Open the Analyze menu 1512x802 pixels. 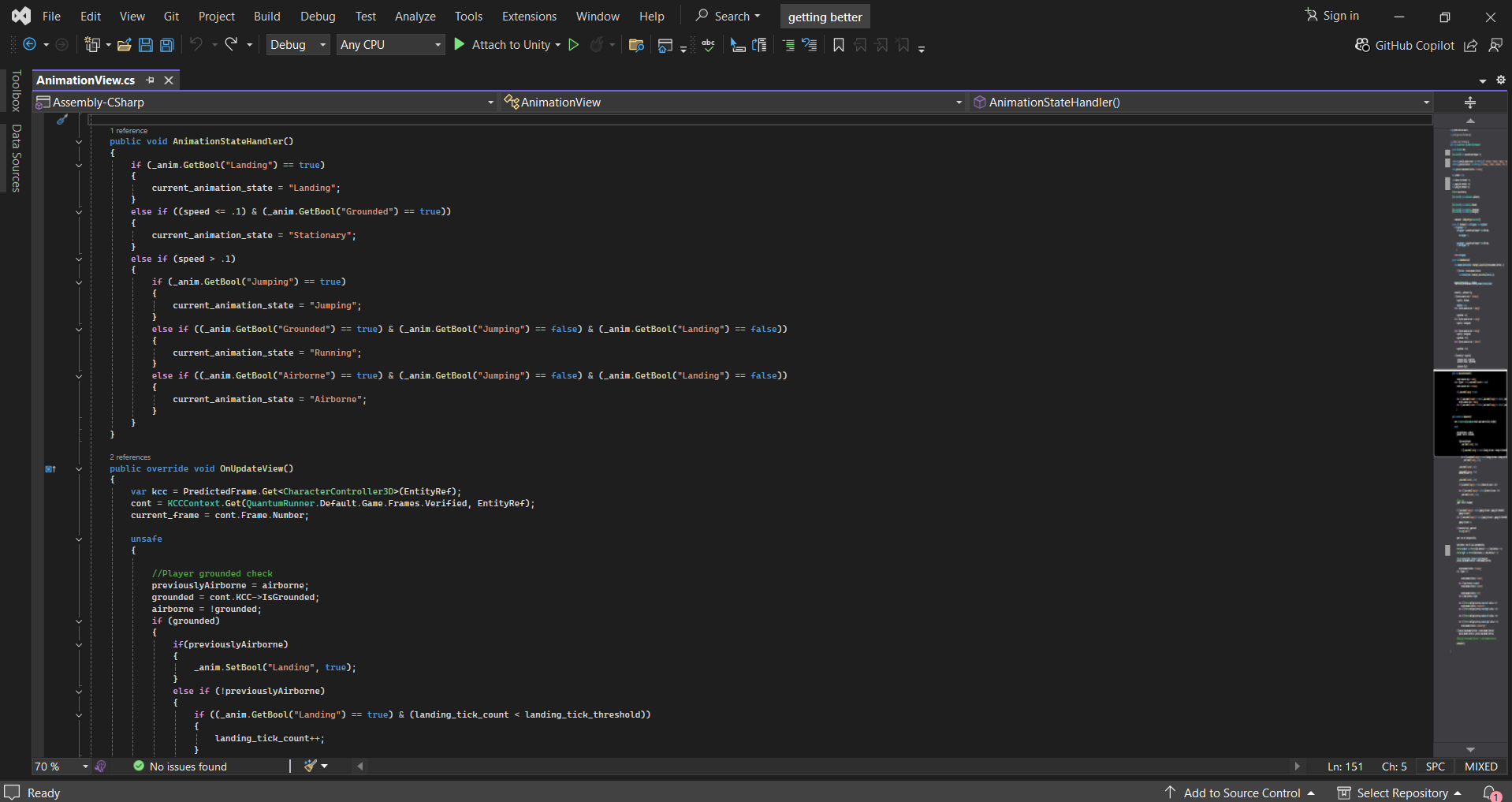415,17
